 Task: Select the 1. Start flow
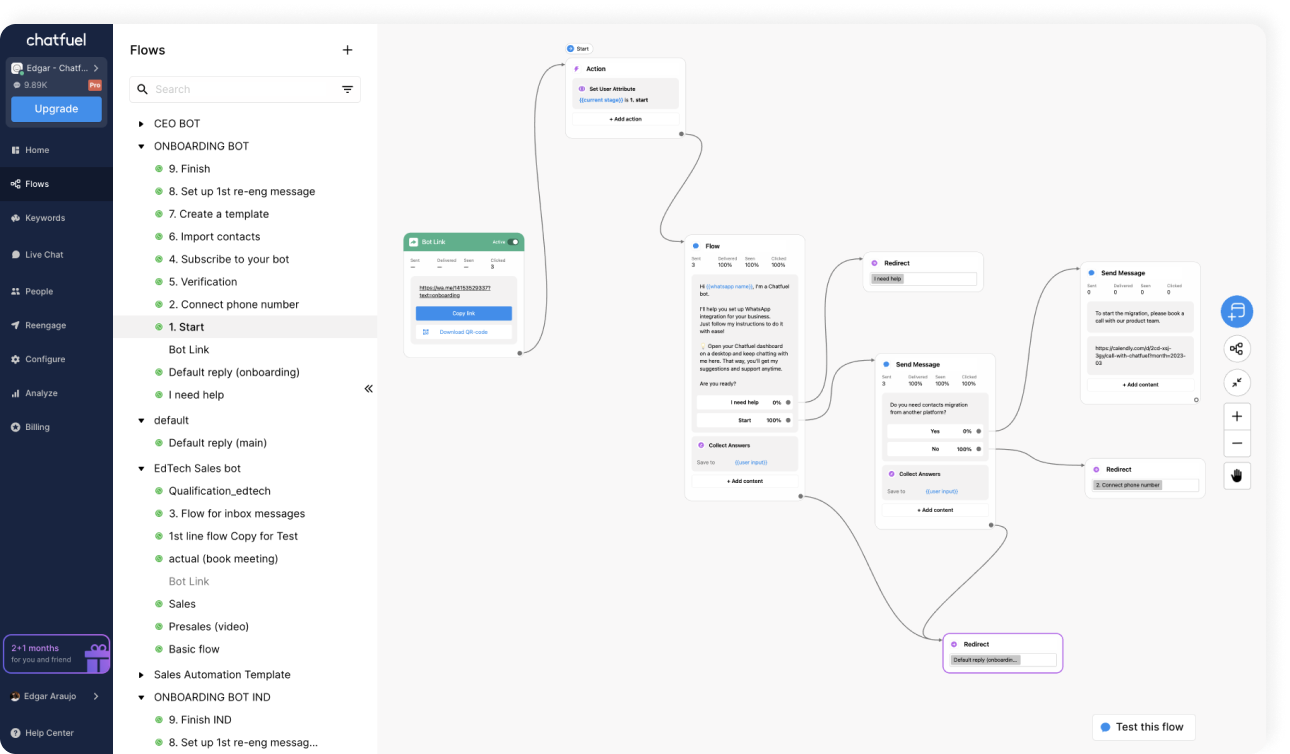[245, 327]
